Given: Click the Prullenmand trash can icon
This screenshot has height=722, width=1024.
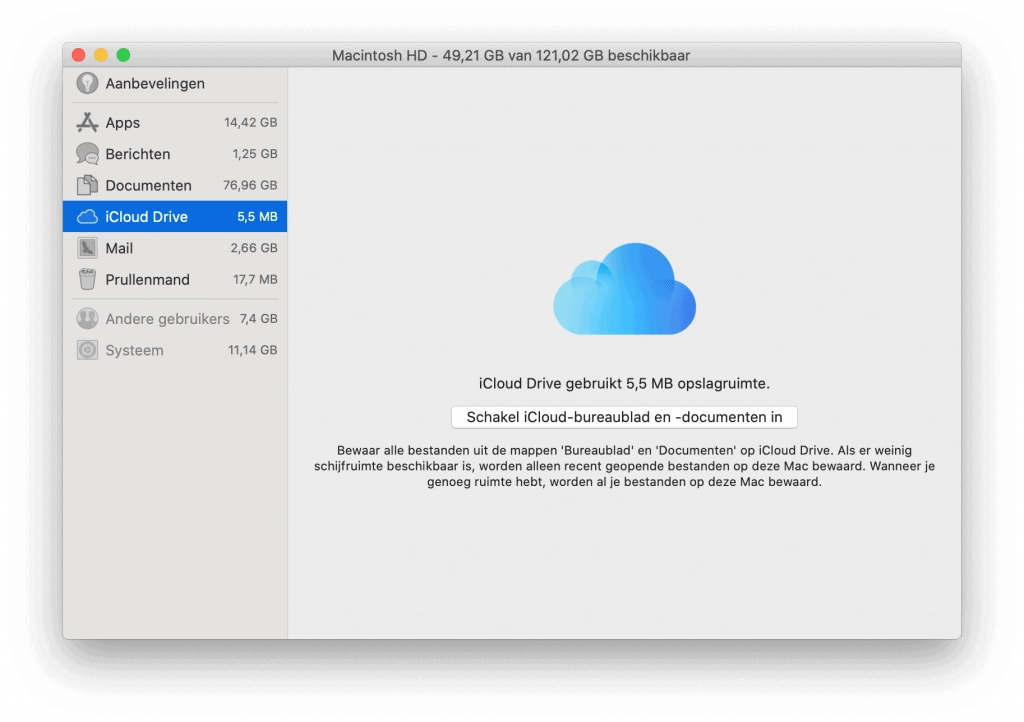Looking at the screenshot, I should click(87, 280).
